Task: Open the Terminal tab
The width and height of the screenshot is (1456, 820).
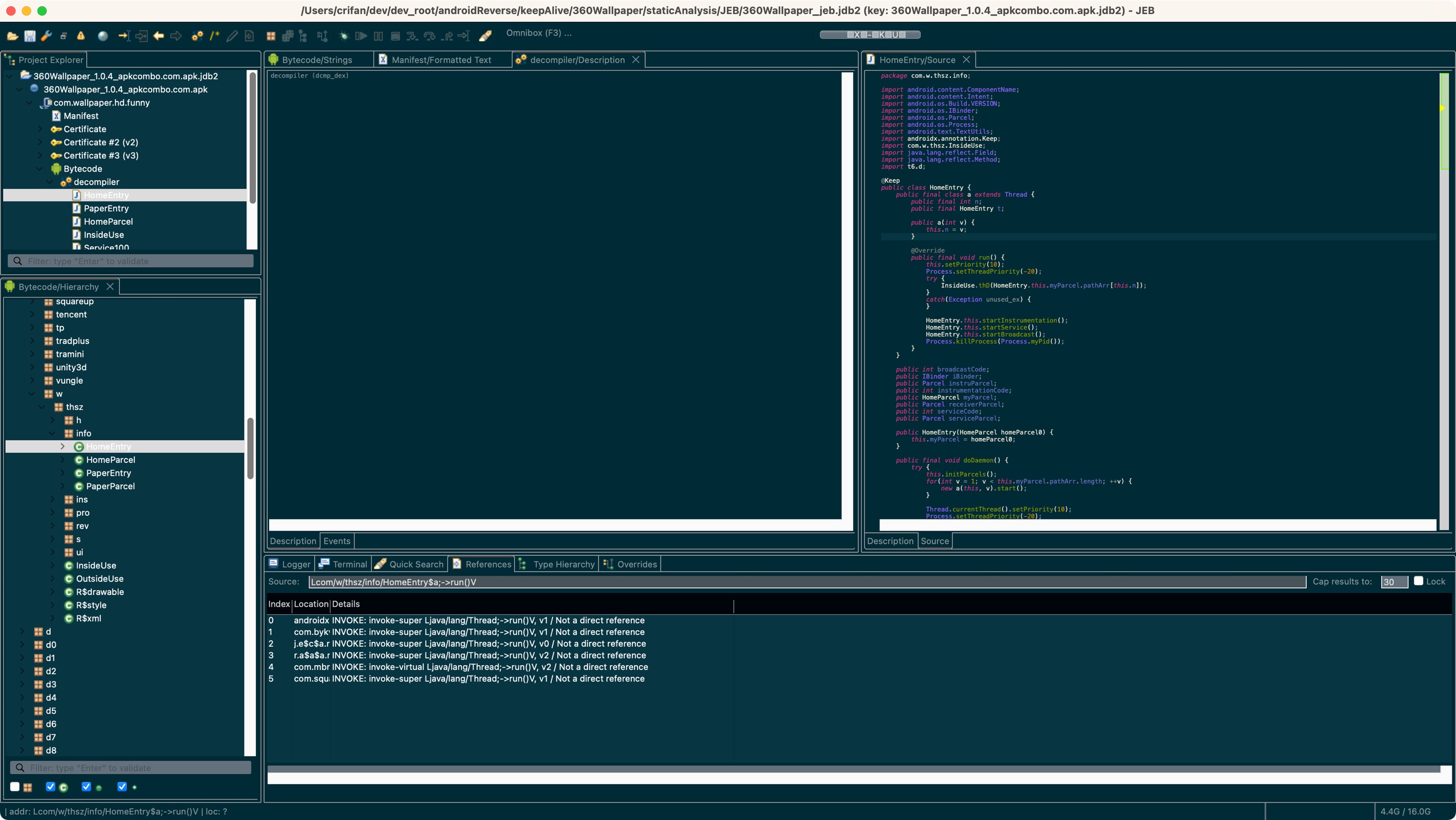Action: (x=343, y=564)
